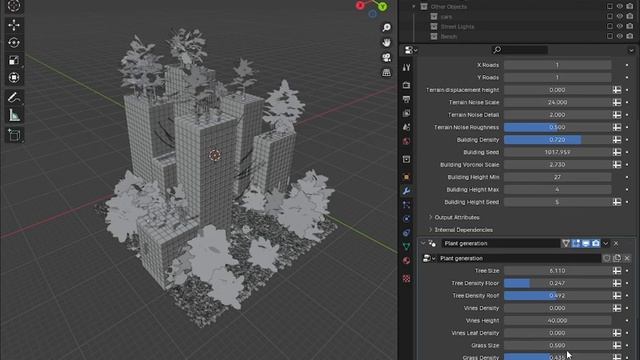Image resolution: width=640 pixels, height=360 pixels.
Task: Open the Collection properties tab
Action: (406, 159)
